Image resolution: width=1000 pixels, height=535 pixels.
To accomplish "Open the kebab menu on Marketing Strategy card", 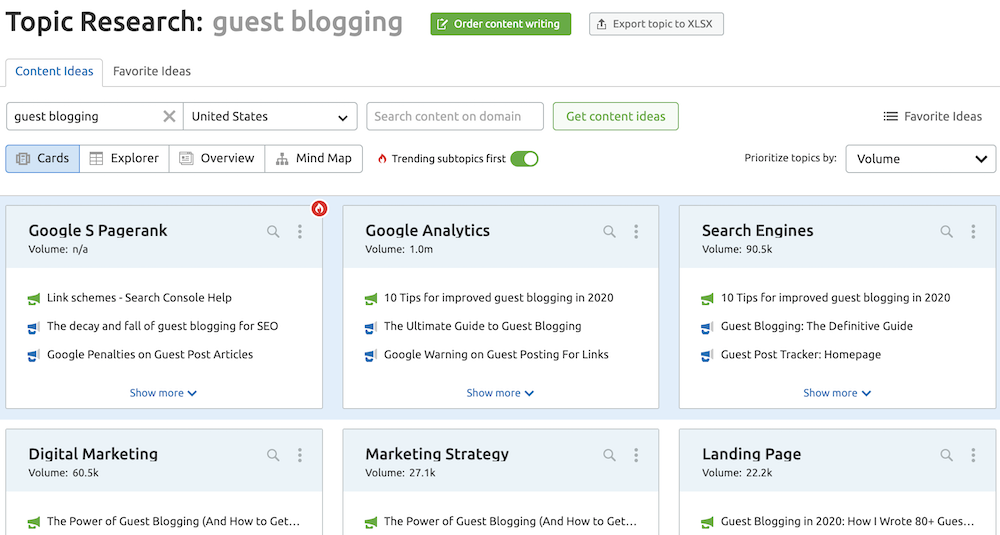I will (x=636, y=455).
